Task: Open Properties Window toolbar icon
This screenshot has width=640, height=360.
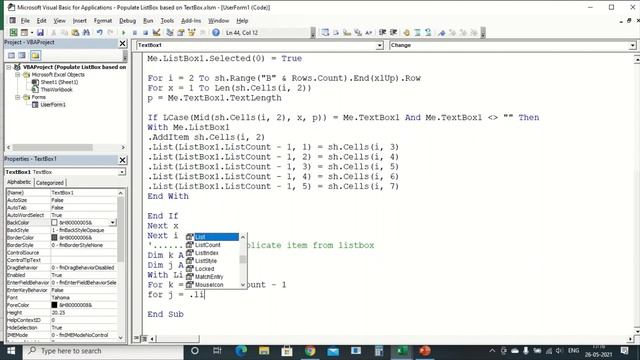Action: point(180,33)
